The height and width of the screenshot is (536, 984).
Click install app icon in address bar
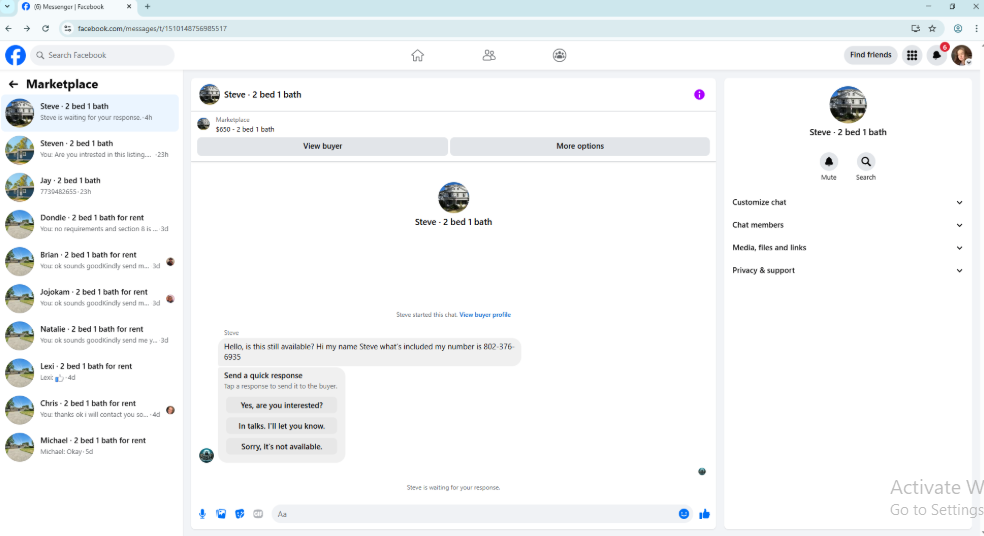pyautogui.click(x=916, y=28)
